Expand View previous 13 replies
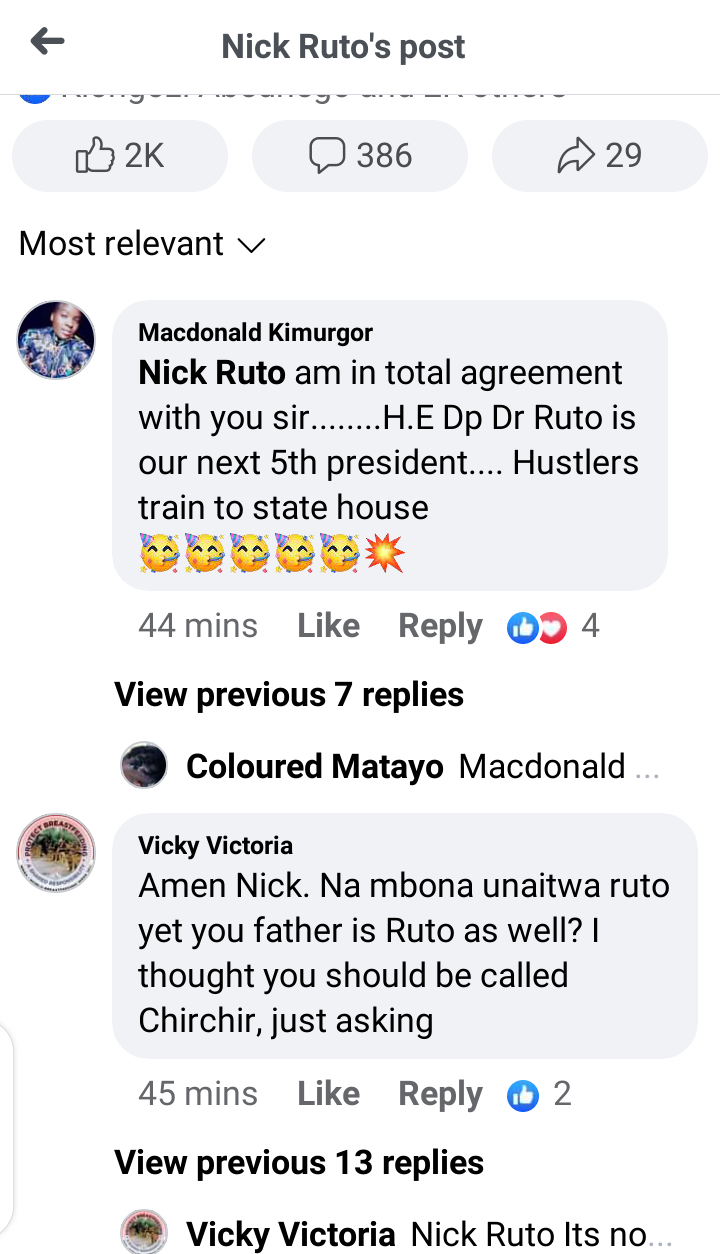Viewport: 720px width, 1254px height. (299, 1162)
